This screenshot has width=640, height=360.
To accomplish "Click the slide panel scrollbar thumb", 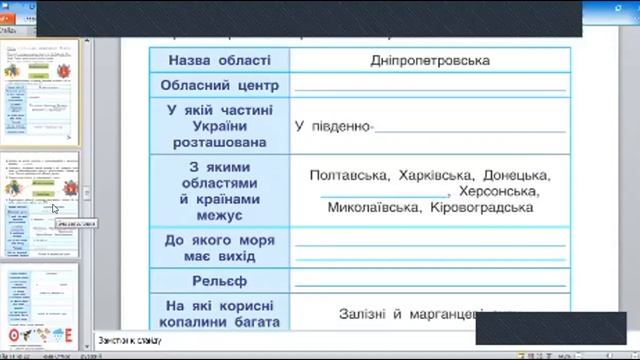I will (x=87, y=193).
